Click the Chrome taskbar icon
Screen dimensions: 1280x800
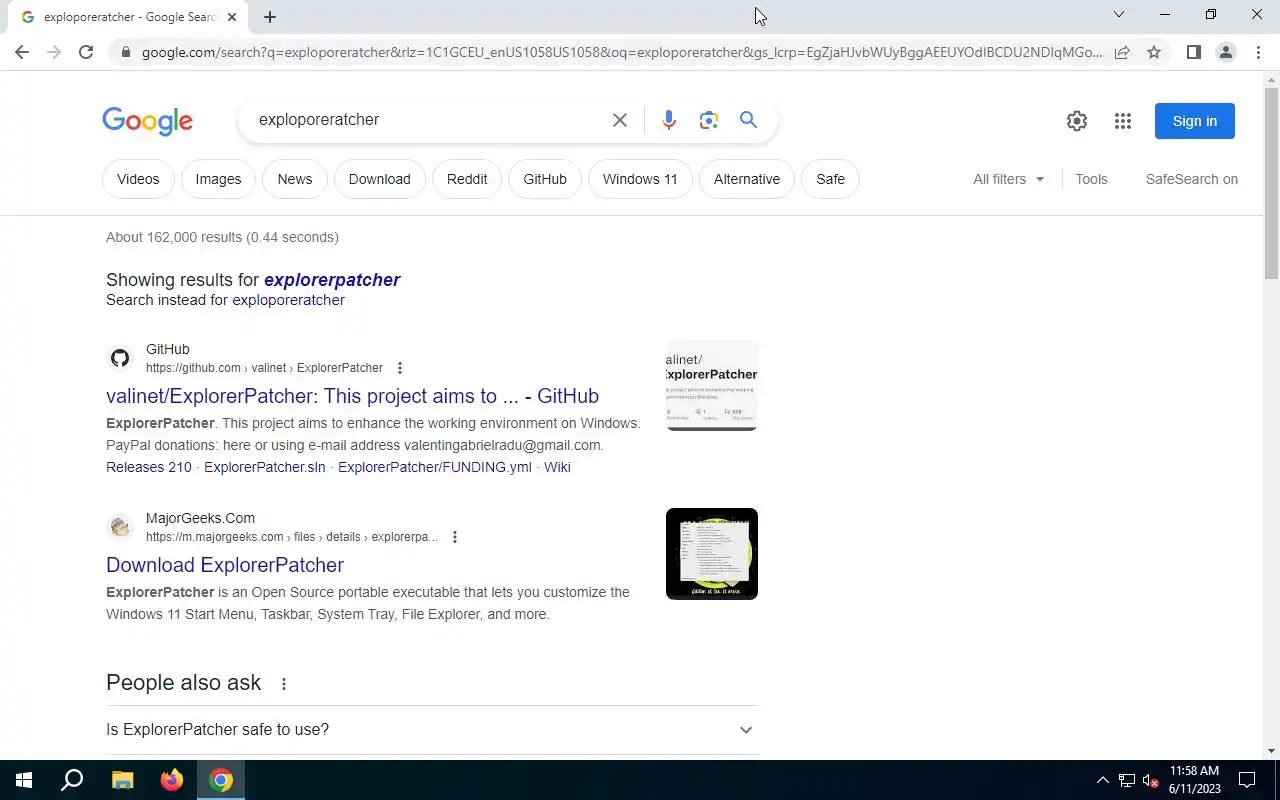221,780
